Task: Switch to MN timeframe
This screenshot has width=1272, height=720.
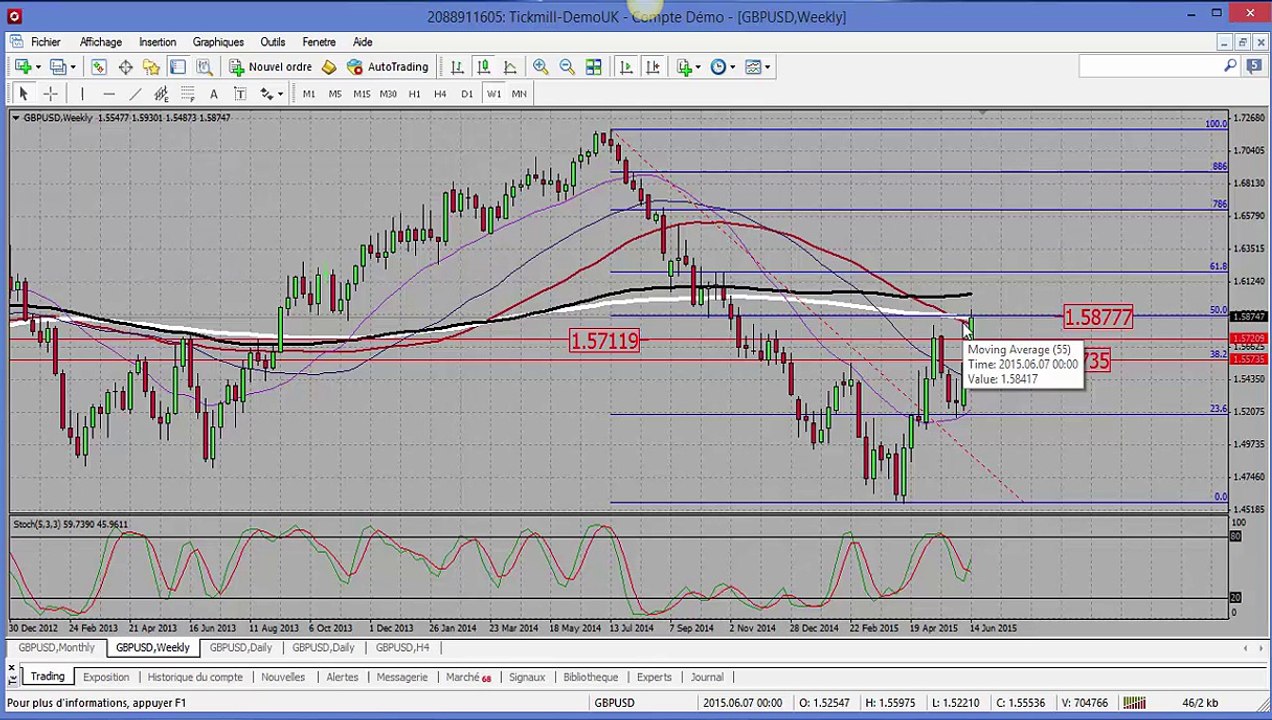Action: pos(519,94)
